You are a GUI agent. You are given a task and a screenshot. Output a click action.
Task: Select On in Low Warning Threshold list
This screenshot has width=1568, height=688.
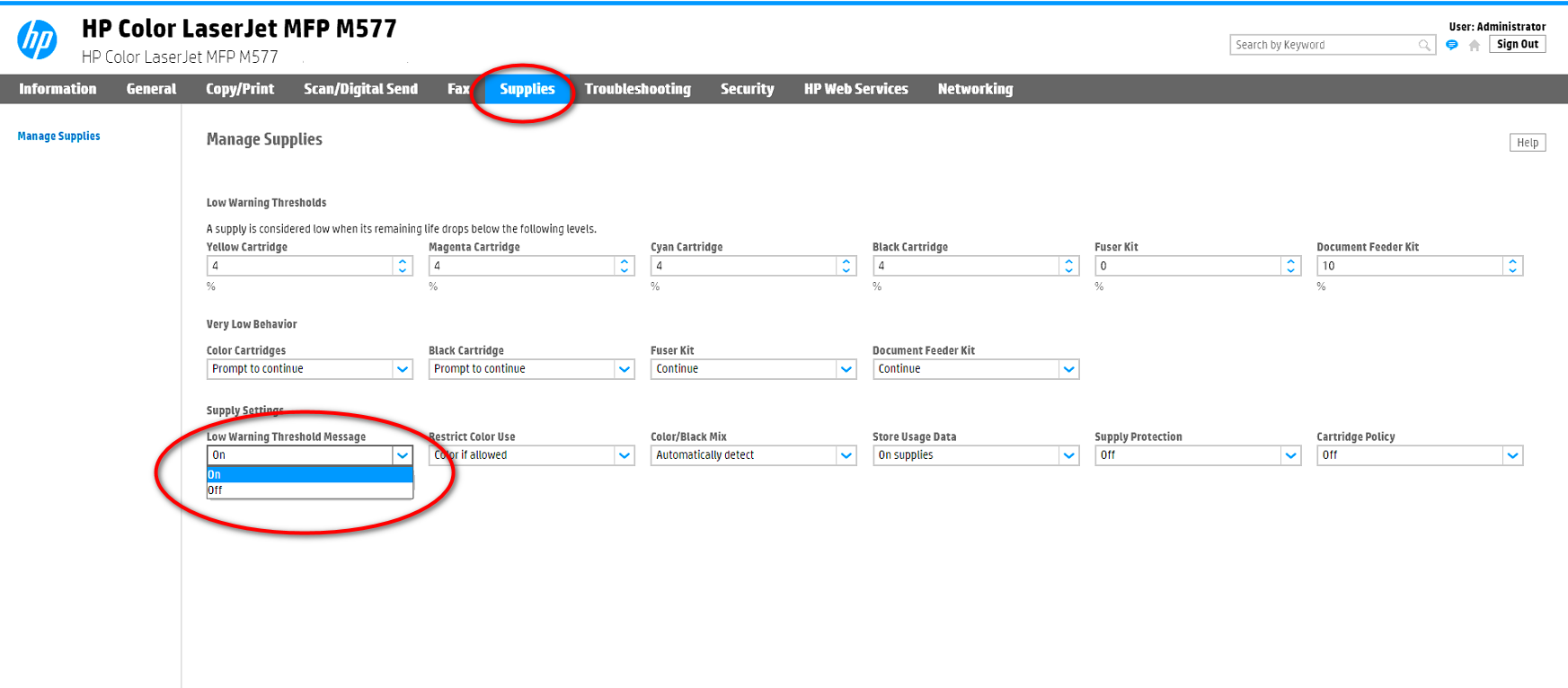[310, 474]
